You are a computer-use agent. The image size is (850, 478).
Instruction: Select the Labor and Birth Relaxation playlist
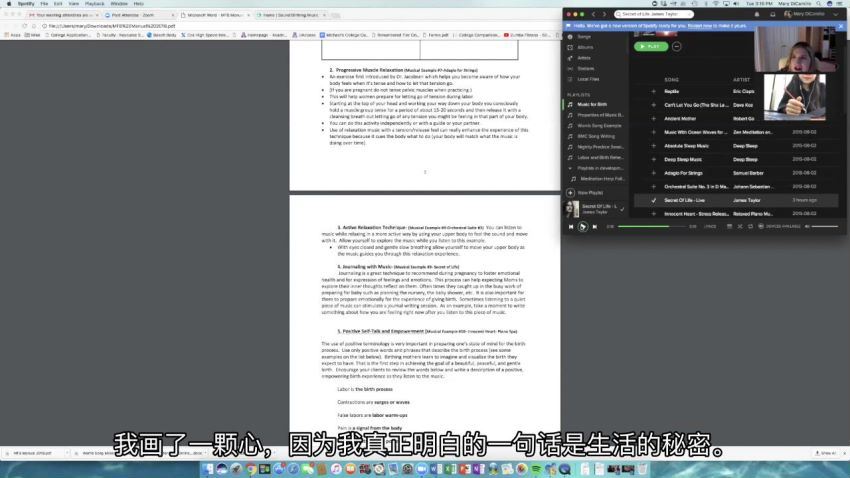(600, 158)
